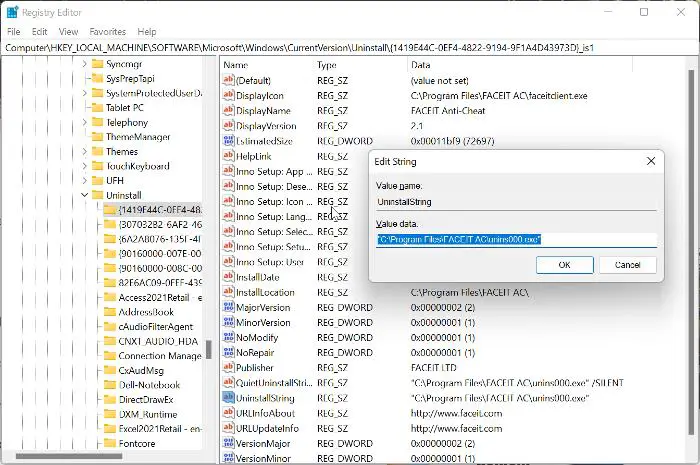
Task: Click the values pane vertical scrollbar
Action: [x=692, y=252]
